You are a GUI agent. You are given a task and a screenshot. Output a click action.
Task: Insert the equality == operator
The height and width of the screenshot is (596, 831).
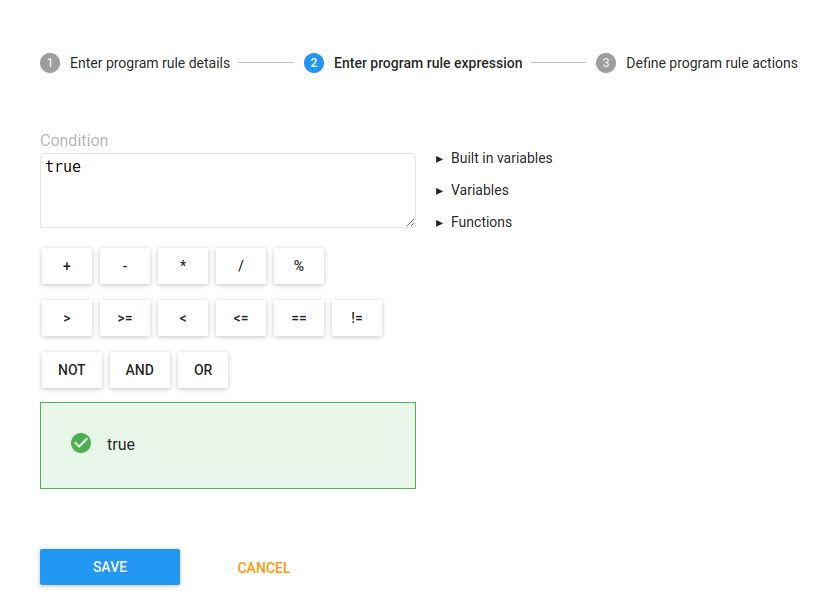tap(299, 318)
